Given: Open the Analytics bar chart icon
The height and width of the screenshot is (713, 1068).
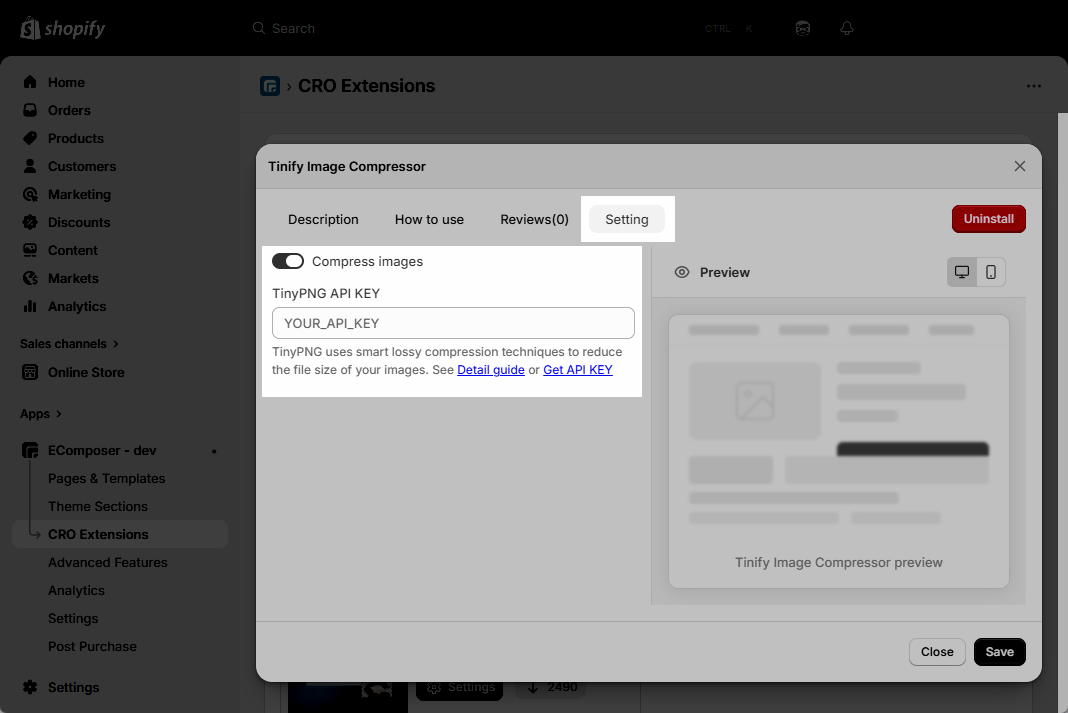Looking at the screenshot, I should (30, 306).
